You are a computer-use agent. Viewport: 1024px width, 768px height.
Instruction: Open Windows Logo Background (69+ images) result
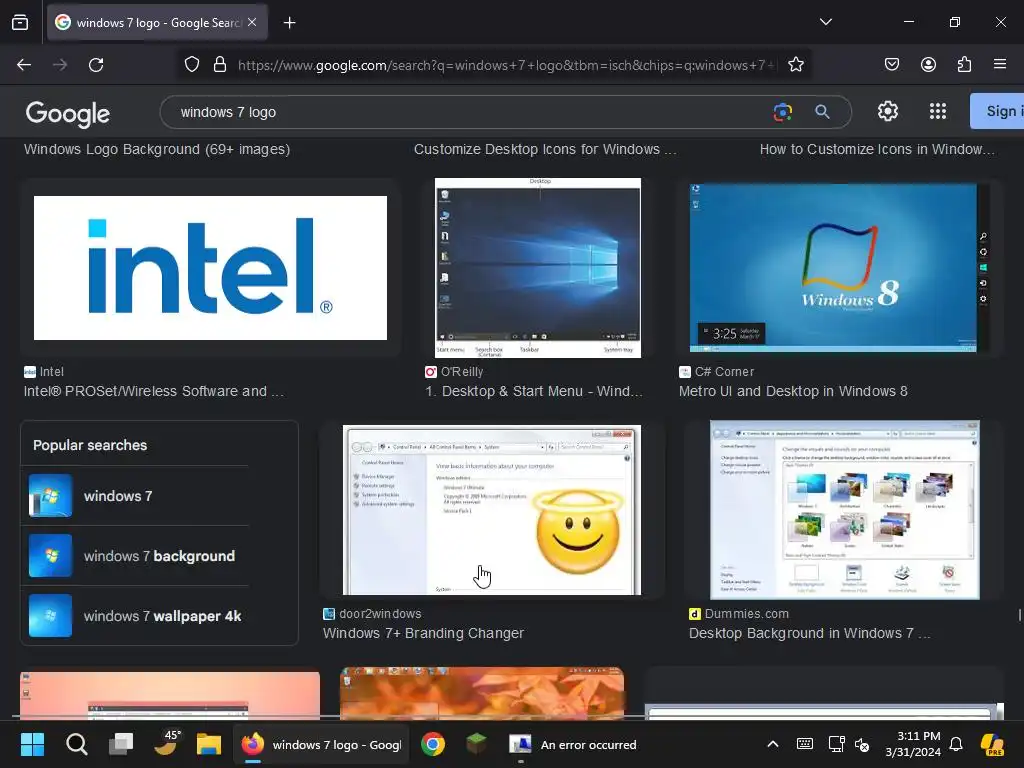157,150
